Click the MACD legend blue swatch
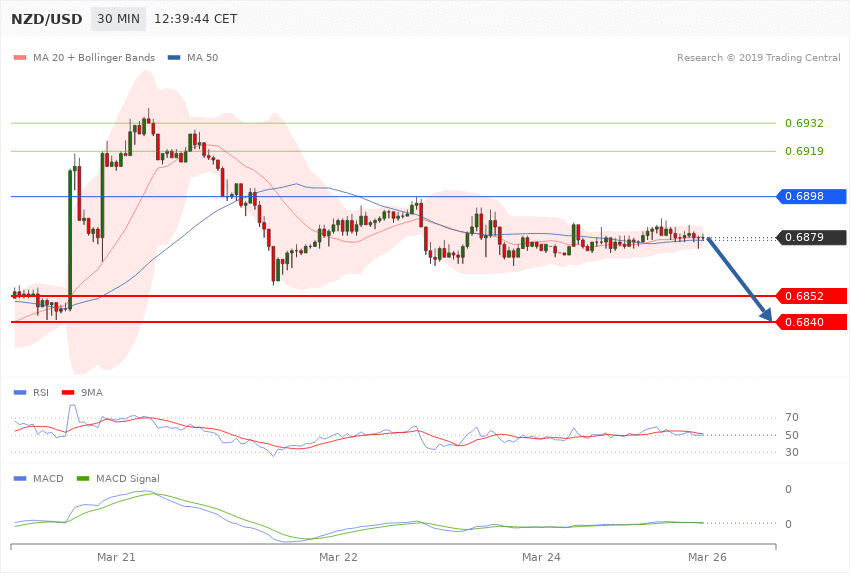This screenshot has width=850, height=576. (20, 478)
